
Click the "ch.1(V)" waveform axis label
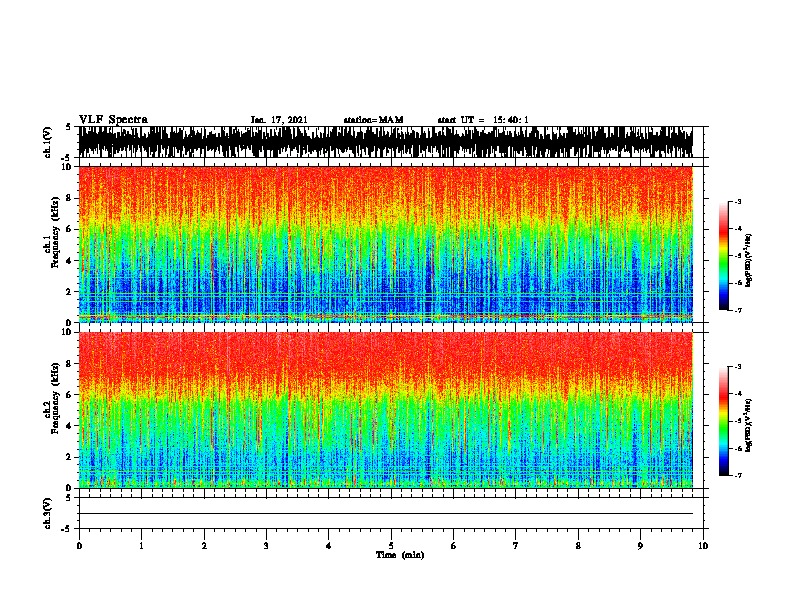[x=48, y=142]
